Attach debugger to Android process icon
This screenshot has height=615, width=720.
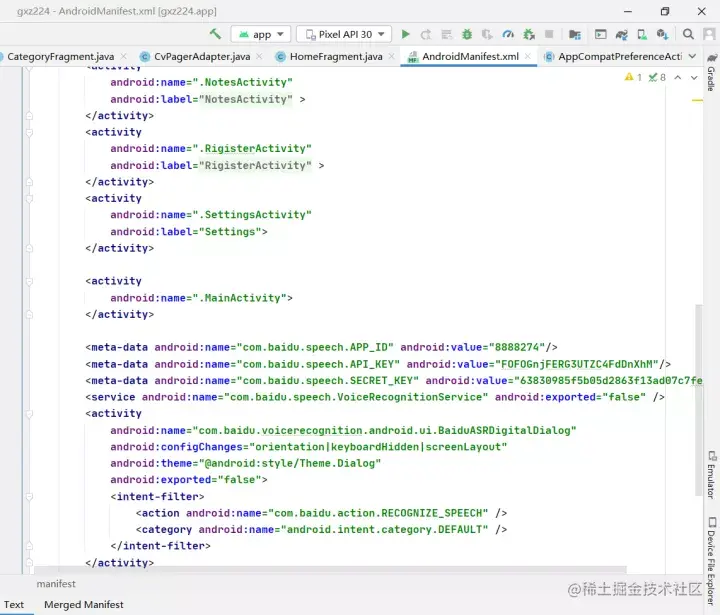pos(529,34)
